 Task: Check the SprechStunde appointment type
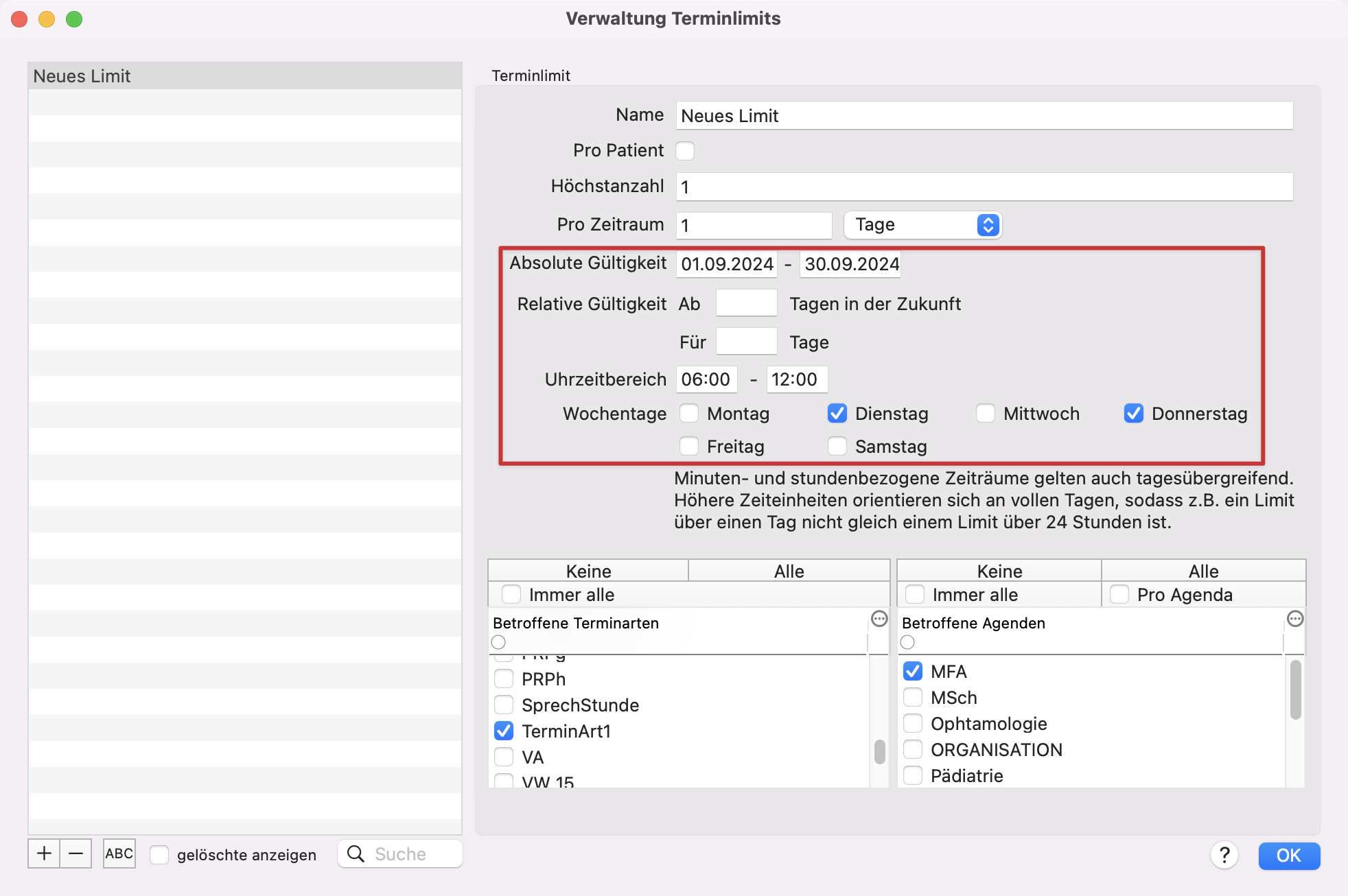(504, 705)
